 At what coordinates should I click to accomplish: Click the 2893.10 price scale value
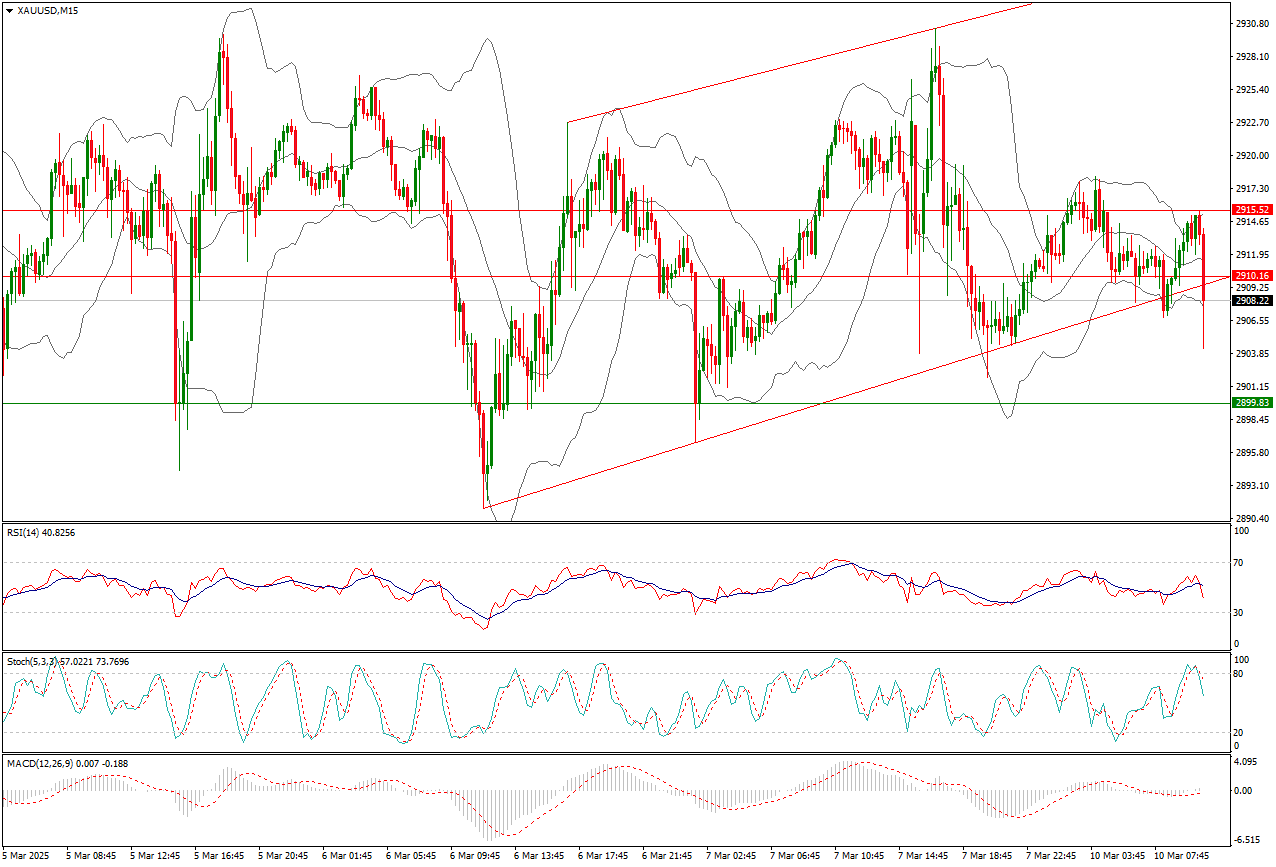pos(1254,486)
